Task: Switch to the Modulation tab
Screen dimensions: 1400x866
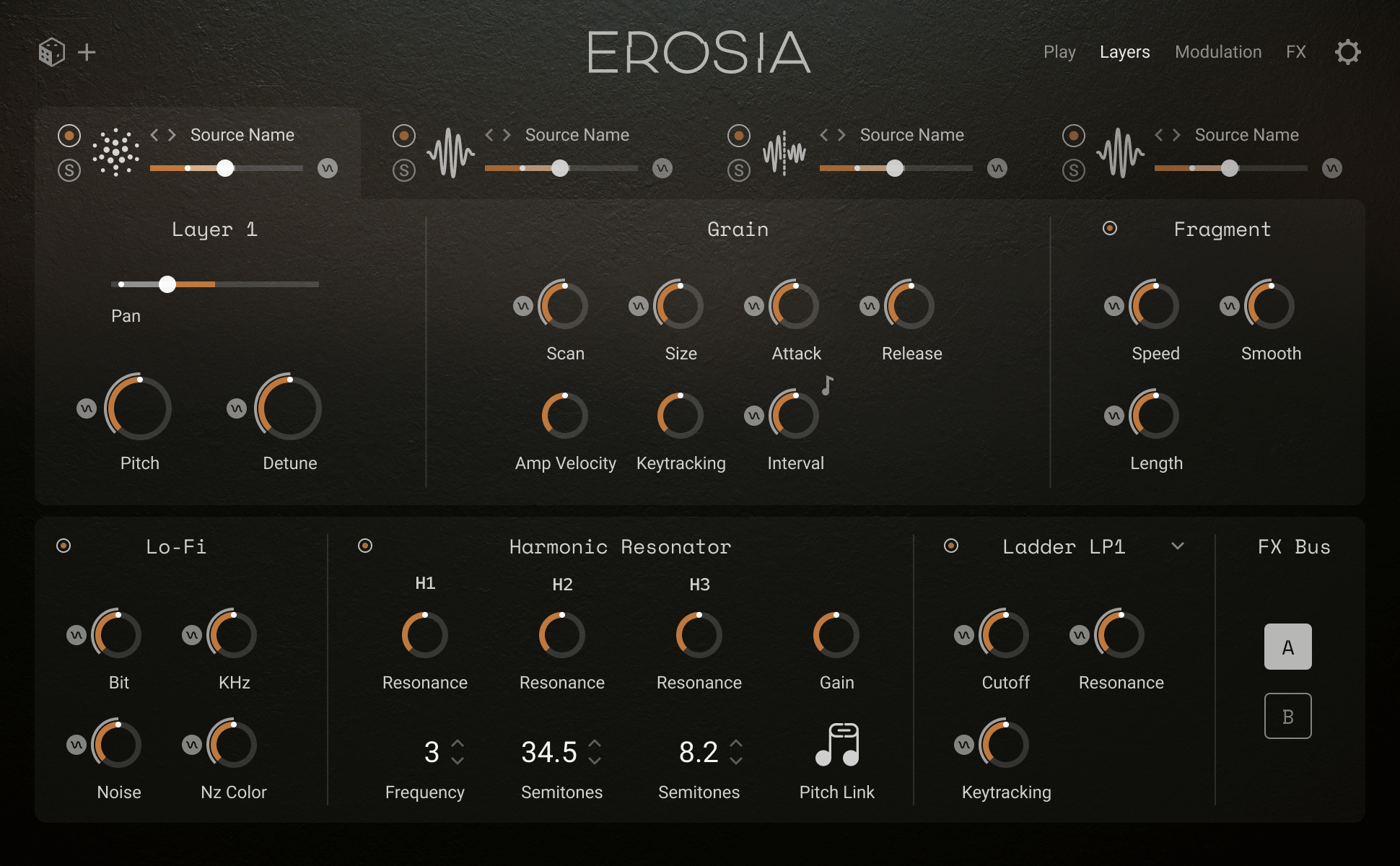Action: [x=1218, y=52]
